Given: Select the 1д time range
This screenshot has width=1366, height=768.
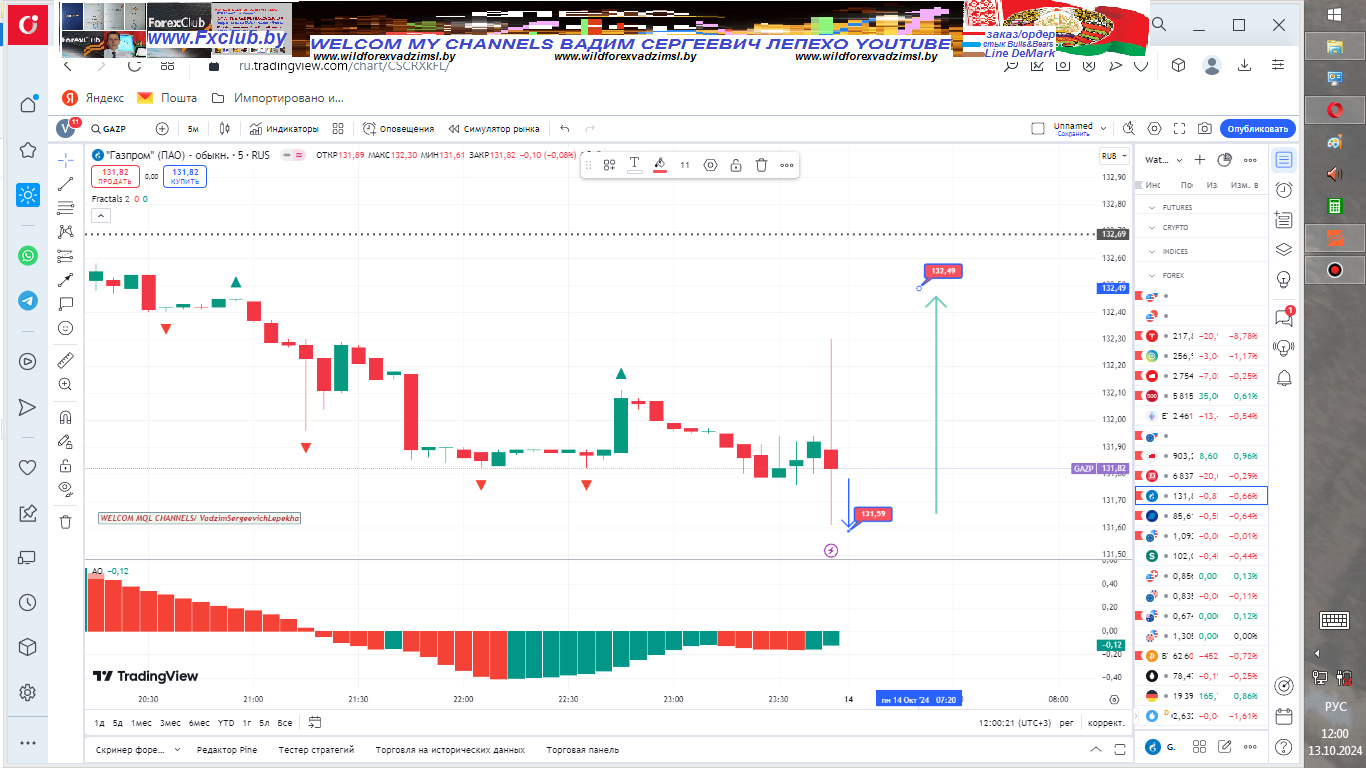Looking at the screenshot, I should pyautogui.click(x=100, y=723).
